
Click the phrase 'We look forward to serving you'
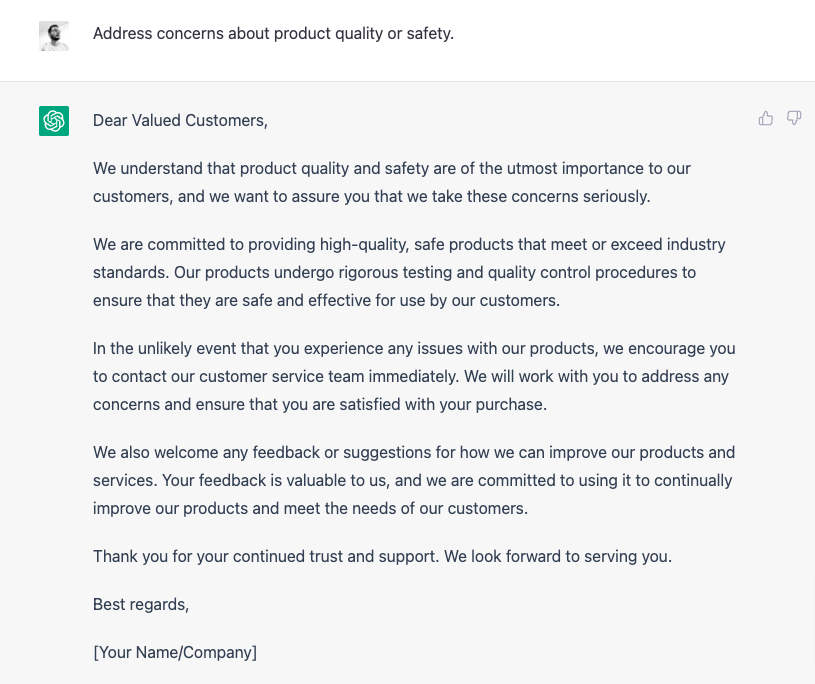click(x=558, y=557)
